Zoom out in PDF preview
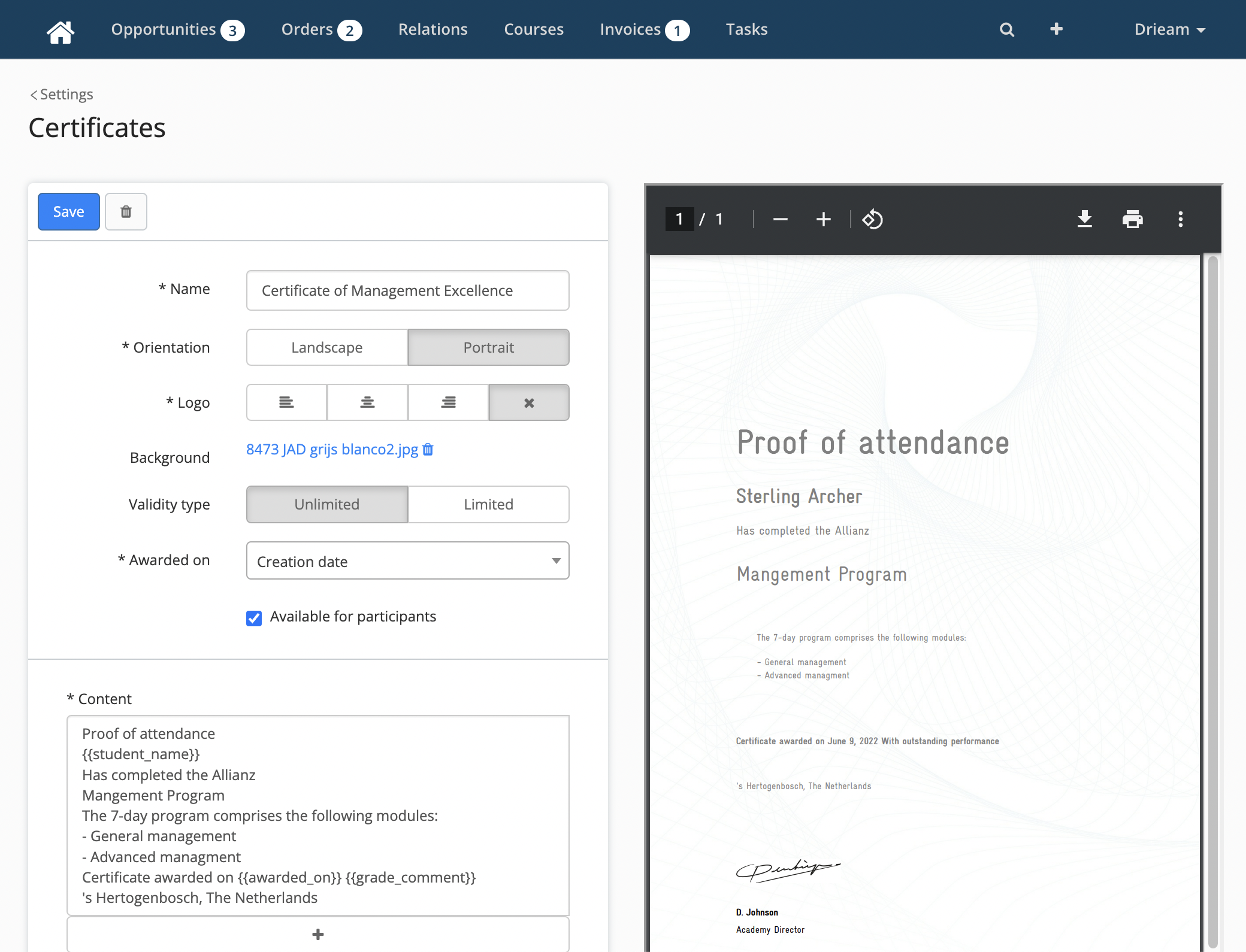Image resolution: width=1246 pixels, height=952 pixels. tap(780, 219)
